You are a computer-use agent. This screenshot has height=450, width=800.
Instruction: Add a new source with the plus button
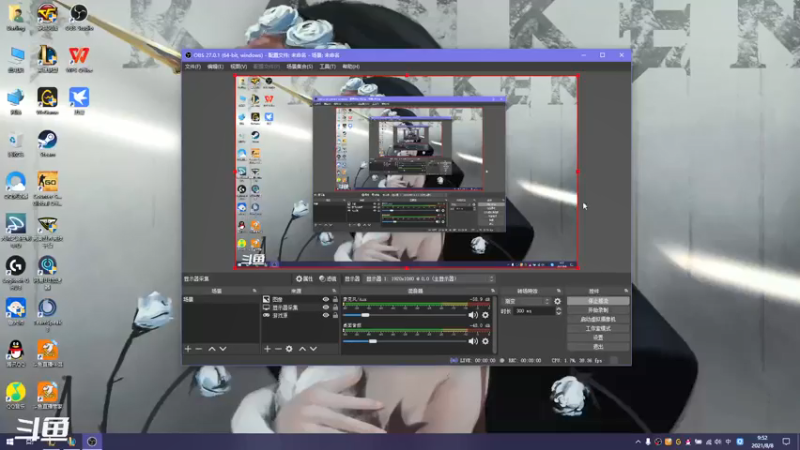tap(267, 349)
